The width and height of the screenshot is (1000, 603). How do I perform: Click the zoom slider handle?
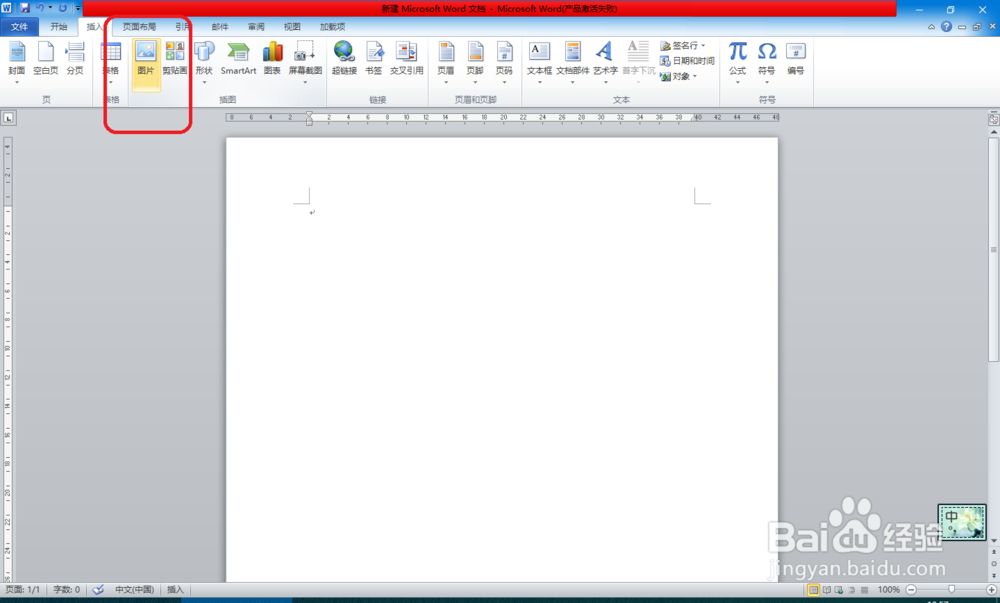coord(951,590)
